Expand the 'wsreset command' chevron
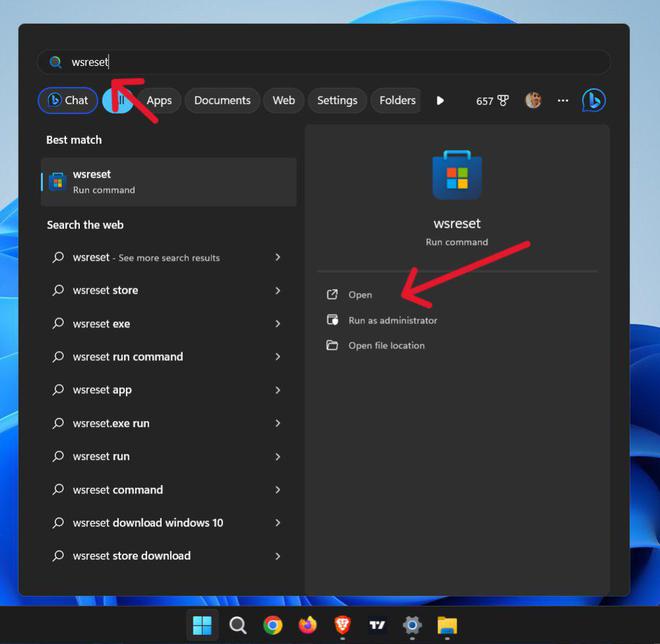 coord(277,490)
